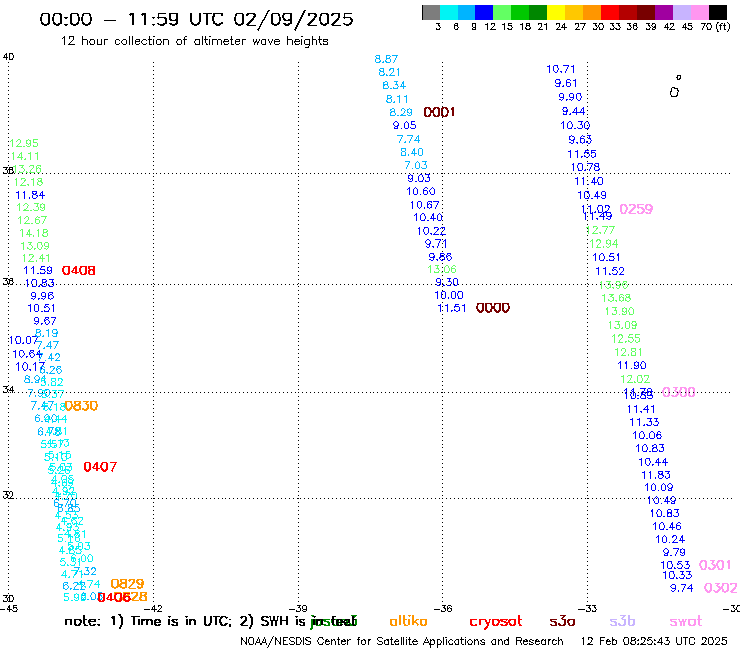Image resolution: width=740 pixels, height=650 pixels.
Task: Click the green wave height value 12.77
Action: pyautogui.click(x=601, y=230)
